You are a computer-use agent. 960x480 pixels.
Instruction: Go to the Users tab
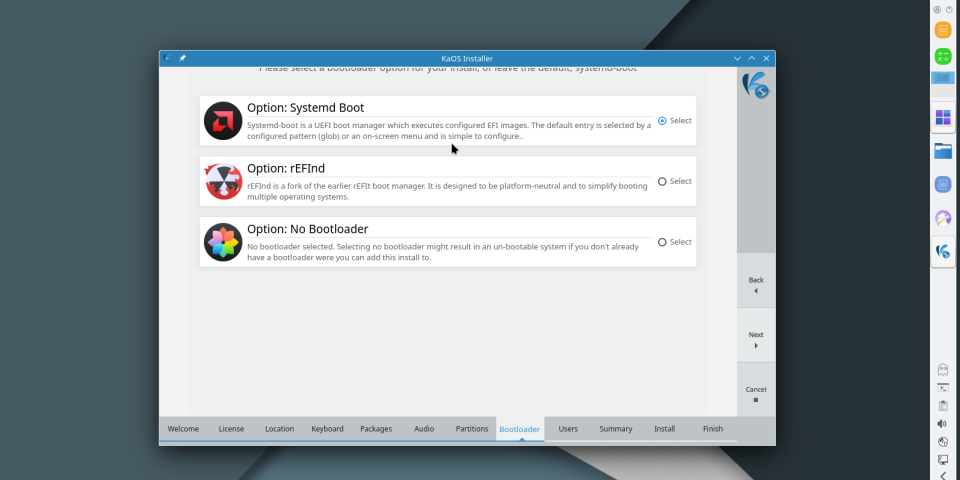(x=568, y=429)
